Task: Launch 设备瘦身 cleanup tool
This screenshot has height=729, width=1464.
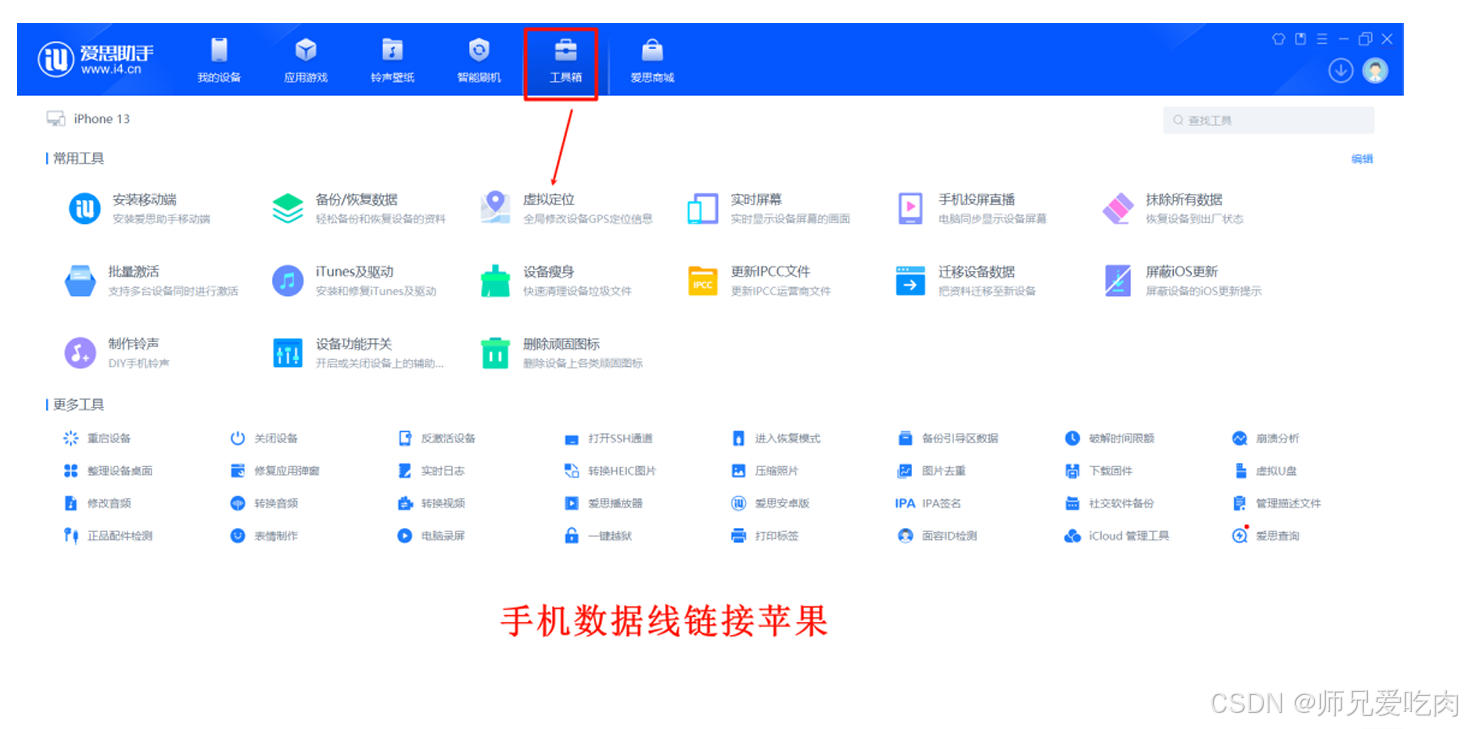Action: (556, 280)
